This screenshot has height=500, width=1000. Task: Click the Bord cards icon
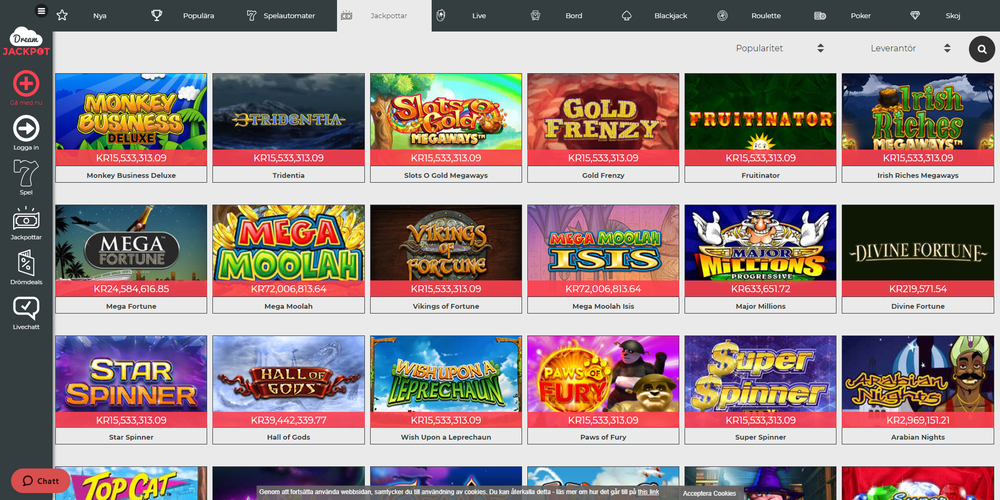click(x=535, y=15)
